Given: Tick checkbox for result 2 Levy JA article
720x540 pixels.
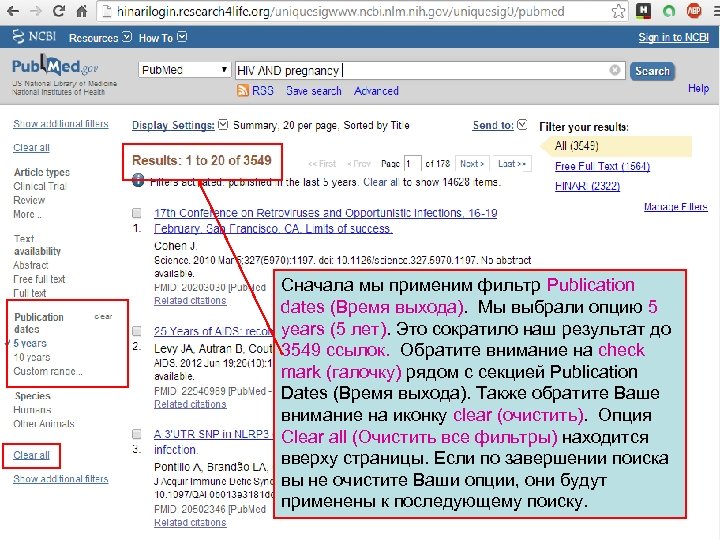Looking at the screenshot, I should [x=137, y=331].
